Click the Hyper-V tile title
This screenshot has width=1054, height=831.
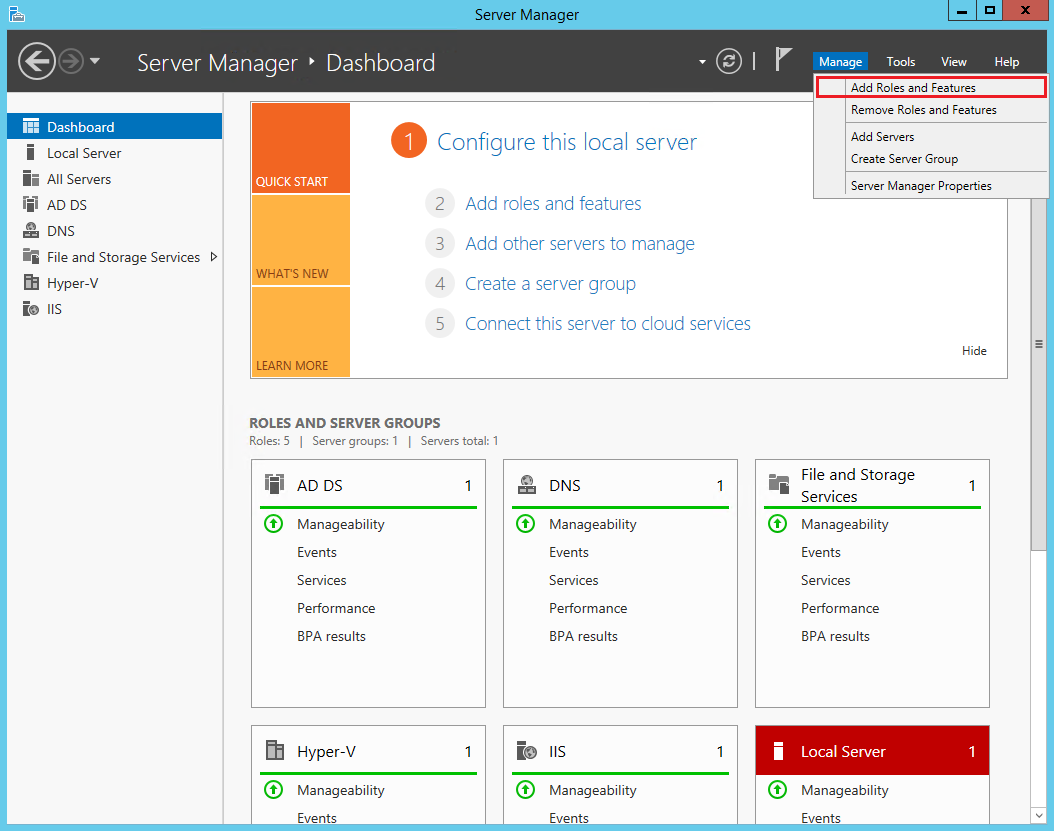[x=326, y=752]
